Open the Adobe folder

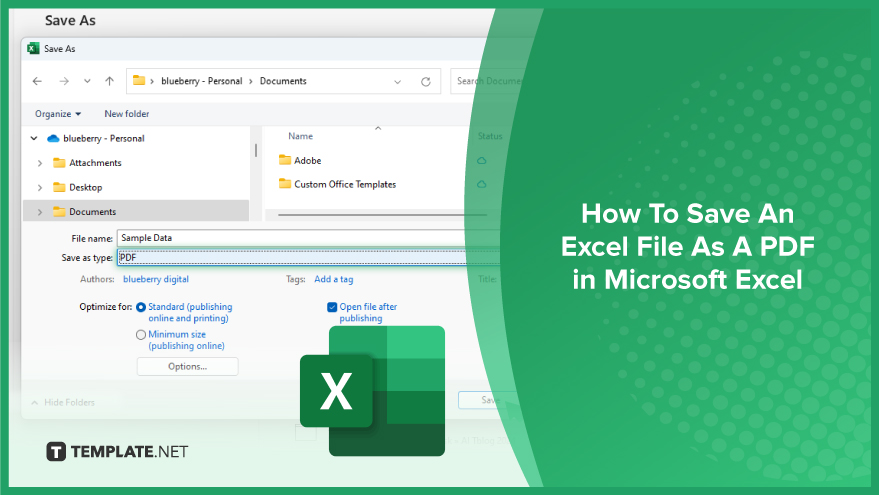point(308,160)
